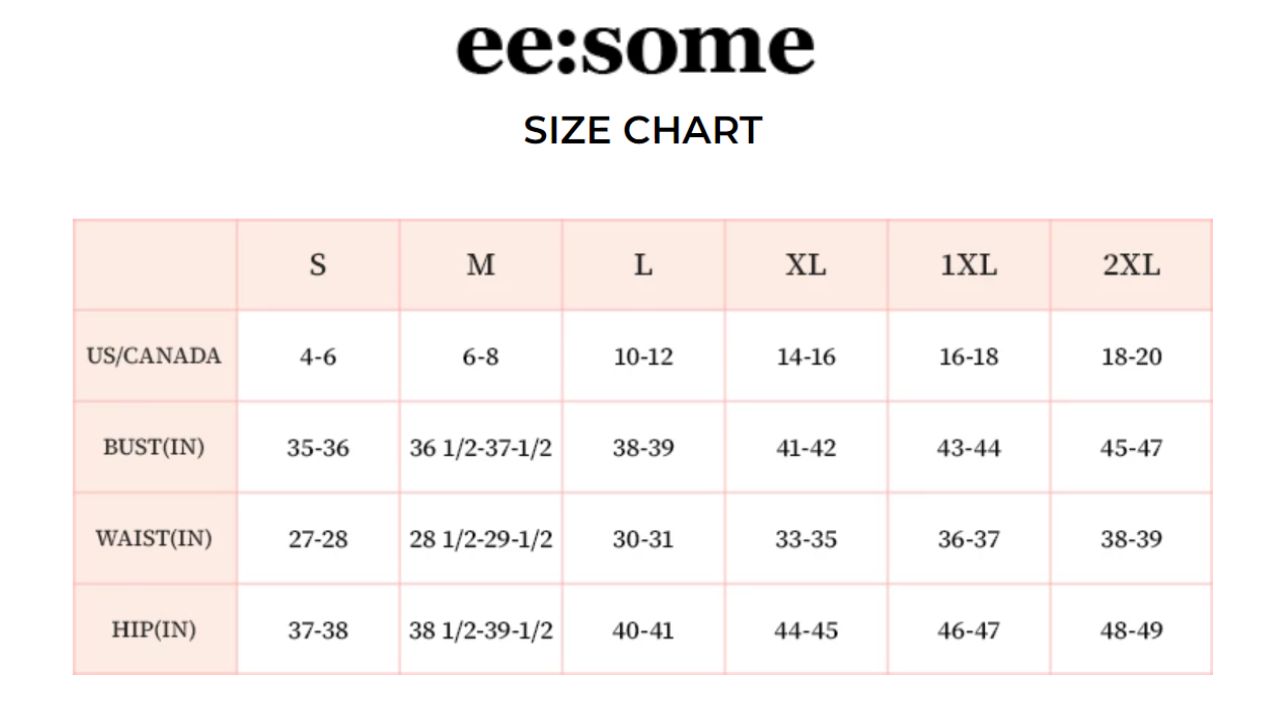
Task: Click the ee:some brand logo
Action: pos(636,48)
